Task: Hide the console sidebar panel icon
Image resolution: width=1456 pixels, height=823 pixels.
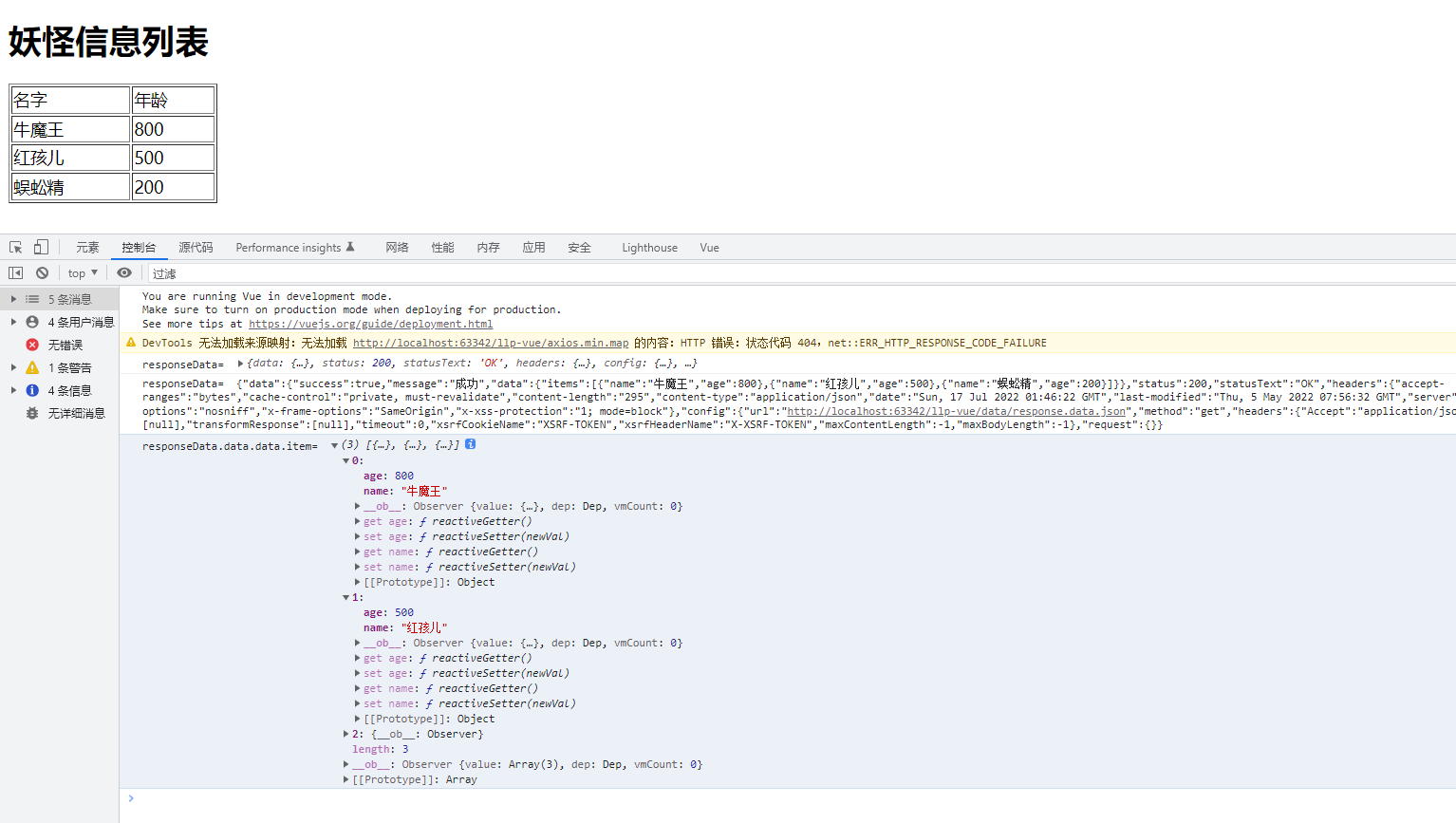Action: click(x=13, y=272)
